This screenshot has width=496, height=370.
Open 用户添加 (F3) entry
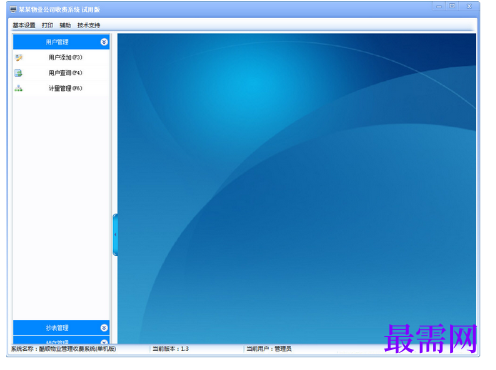[61, 57]
